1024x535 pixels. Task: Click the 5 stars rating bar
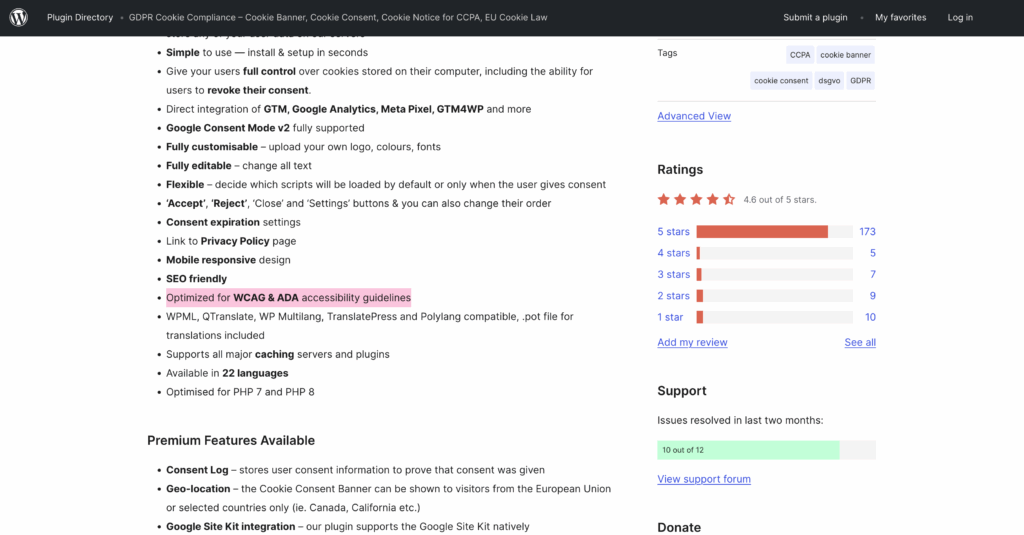[774, 232]
